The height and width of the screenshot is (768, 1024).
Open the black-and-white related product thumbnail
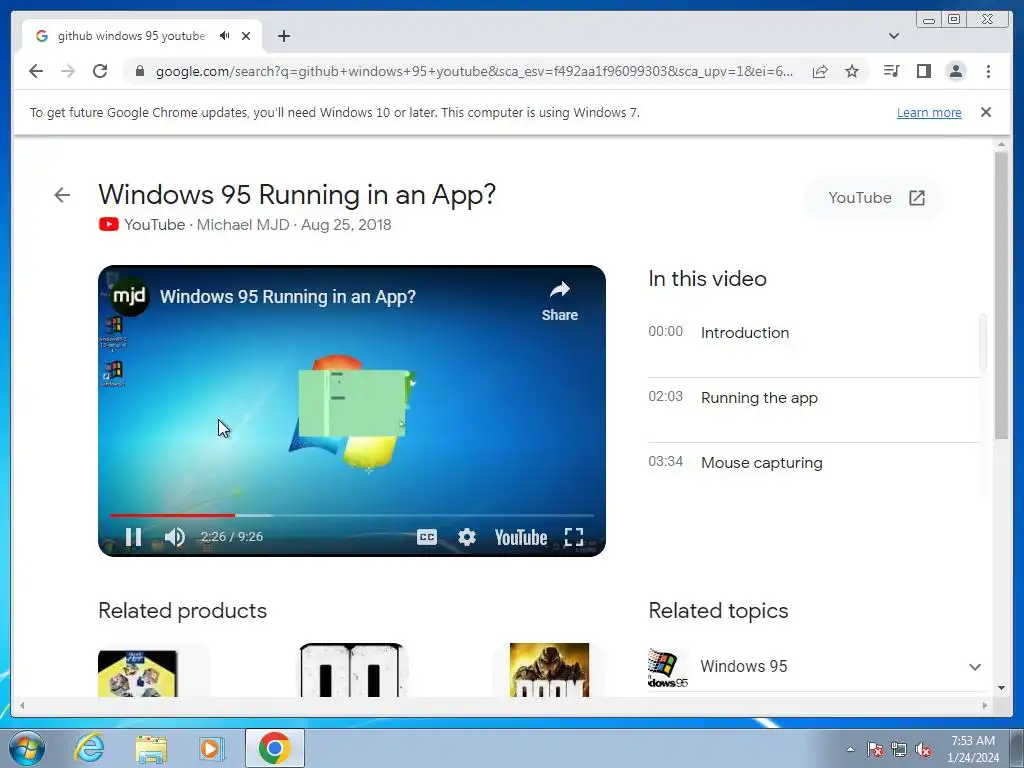pos(351,670)
